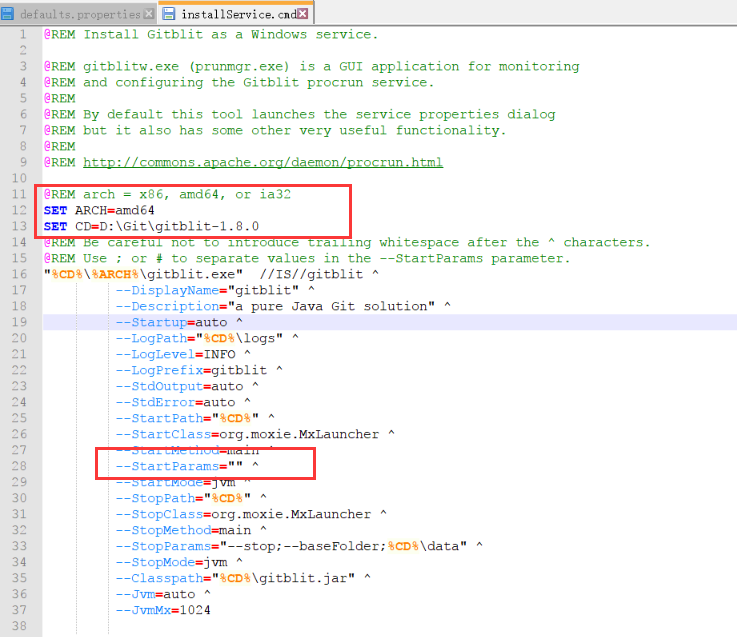Click the '--StopClass=org.moxie.MxLauncher' line

coord(251,514)
